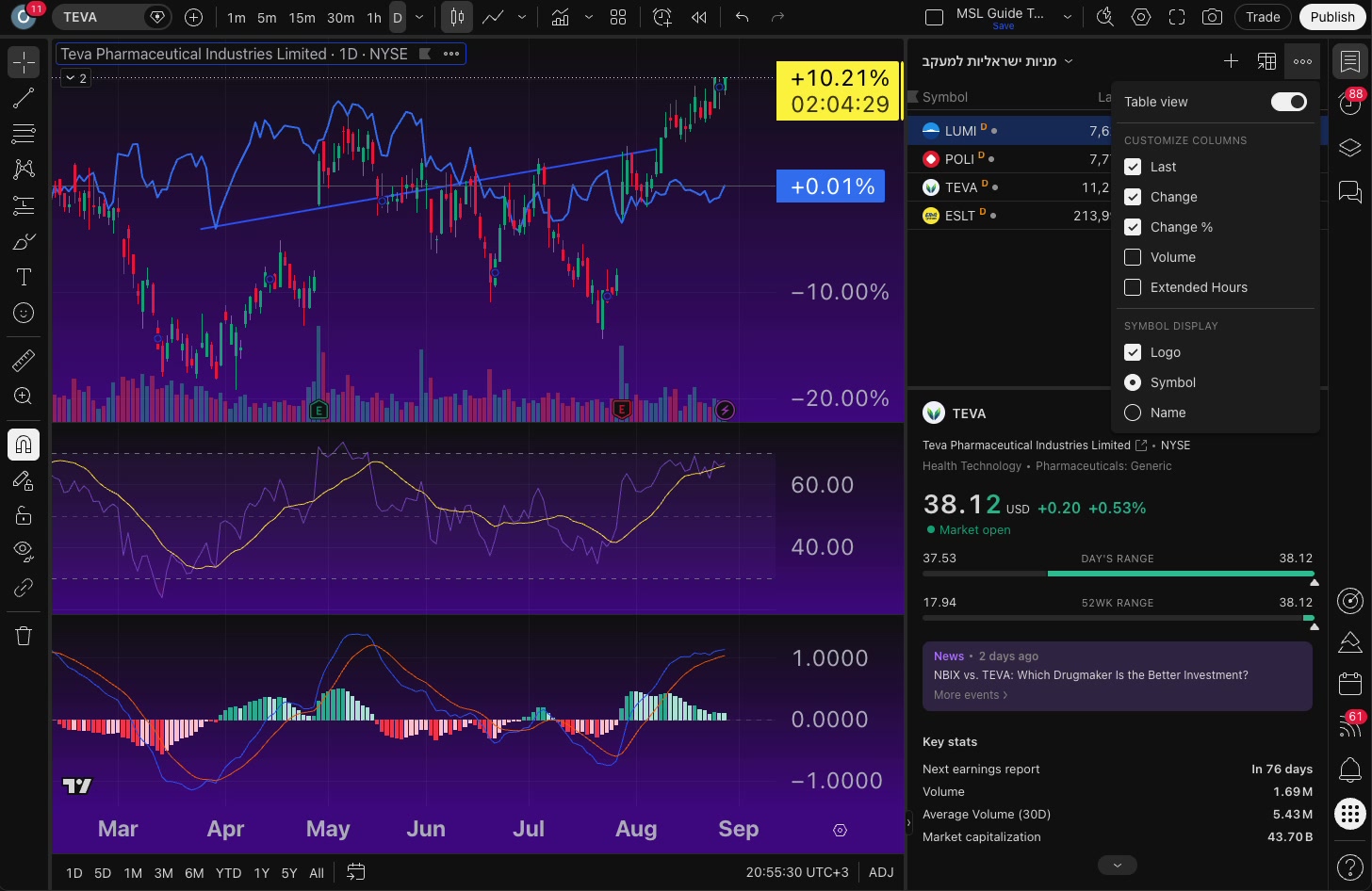Remove objects with the trash icon
Image resolution: width=1372 pixels, height=891 pixels.
tap(24, 636)
